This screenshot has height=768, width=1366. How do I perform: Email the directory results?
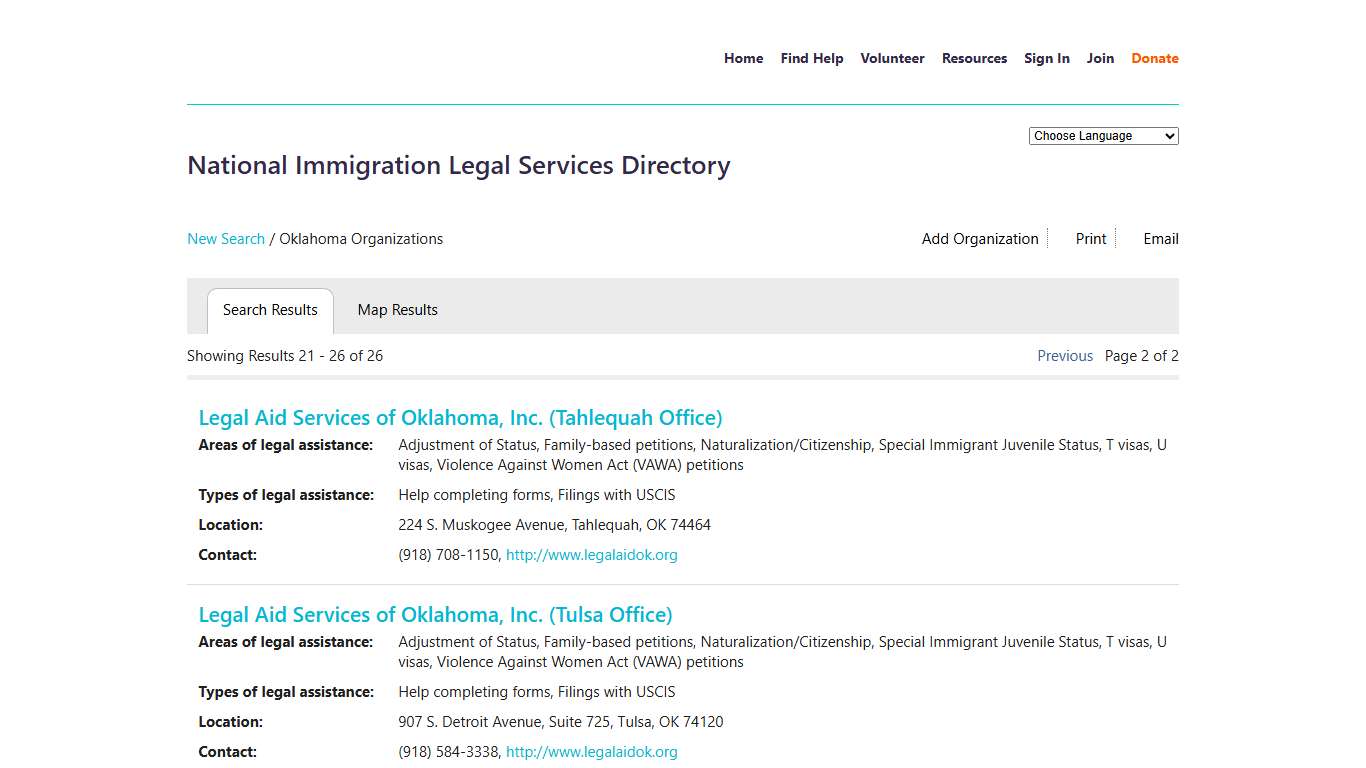click(1160, 238)
